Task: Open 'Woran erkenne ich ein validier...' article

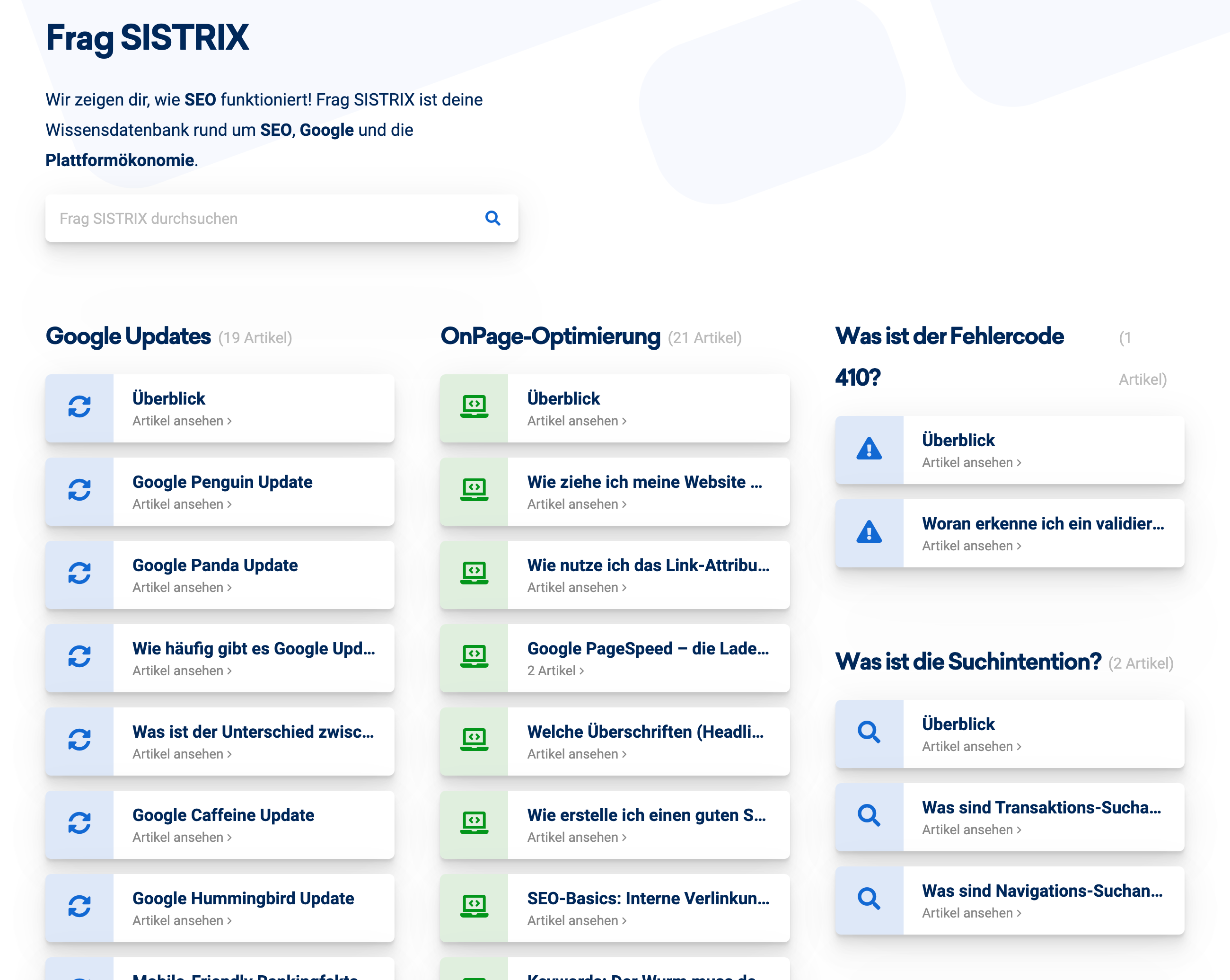Action: tap(1043, 523)
